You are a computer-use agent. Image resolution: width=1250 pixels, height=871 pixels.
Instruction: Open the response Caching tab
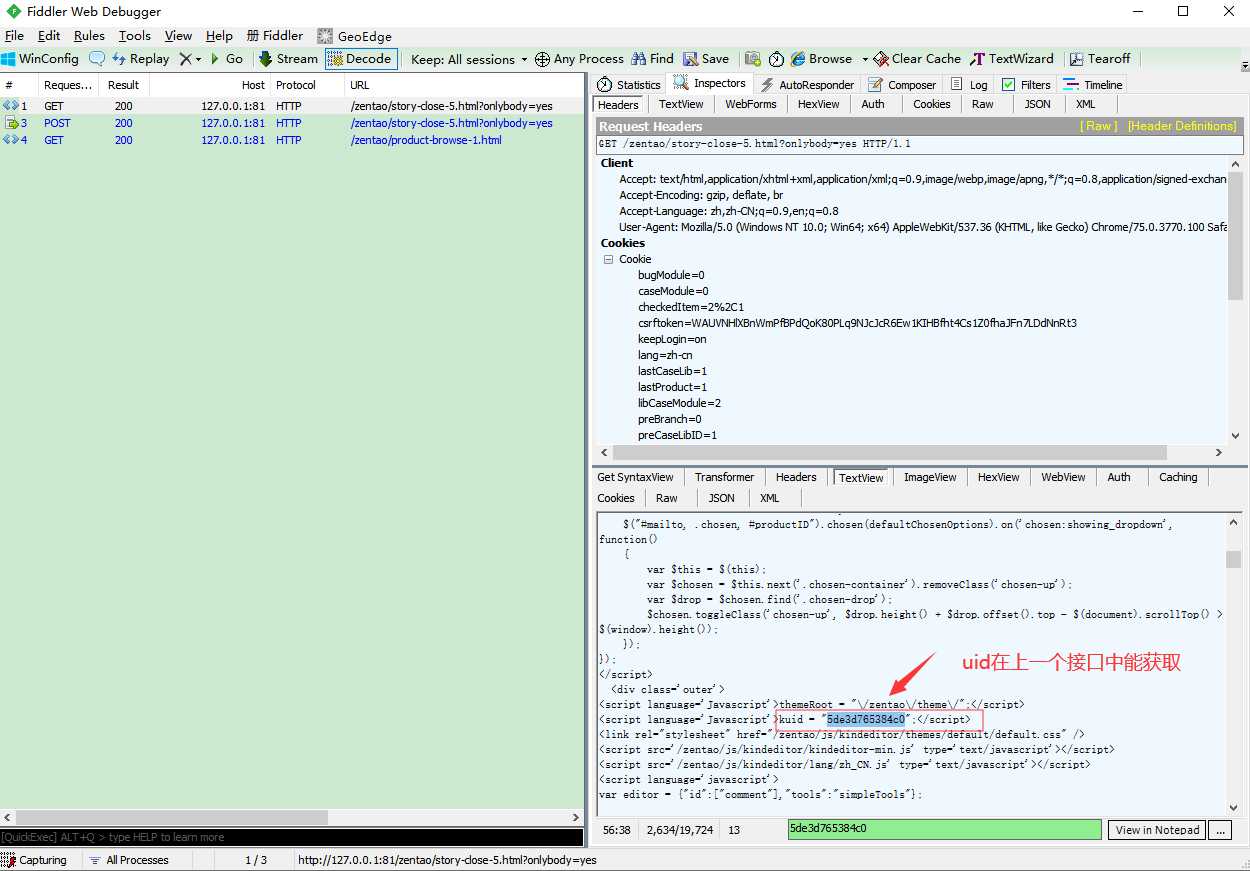[1178, 477]
